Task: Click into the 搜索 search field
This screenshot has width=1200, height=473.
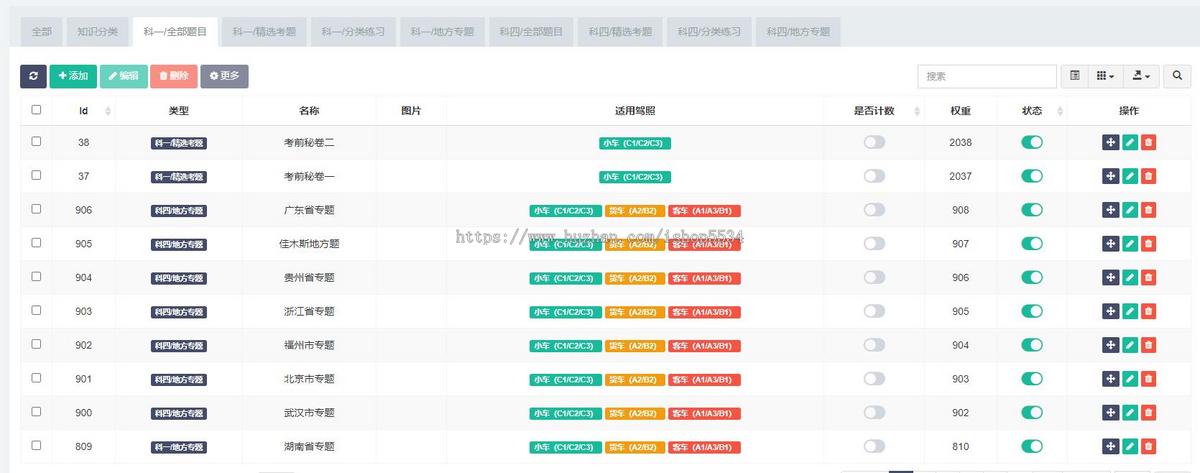Action: pos(987,76)
